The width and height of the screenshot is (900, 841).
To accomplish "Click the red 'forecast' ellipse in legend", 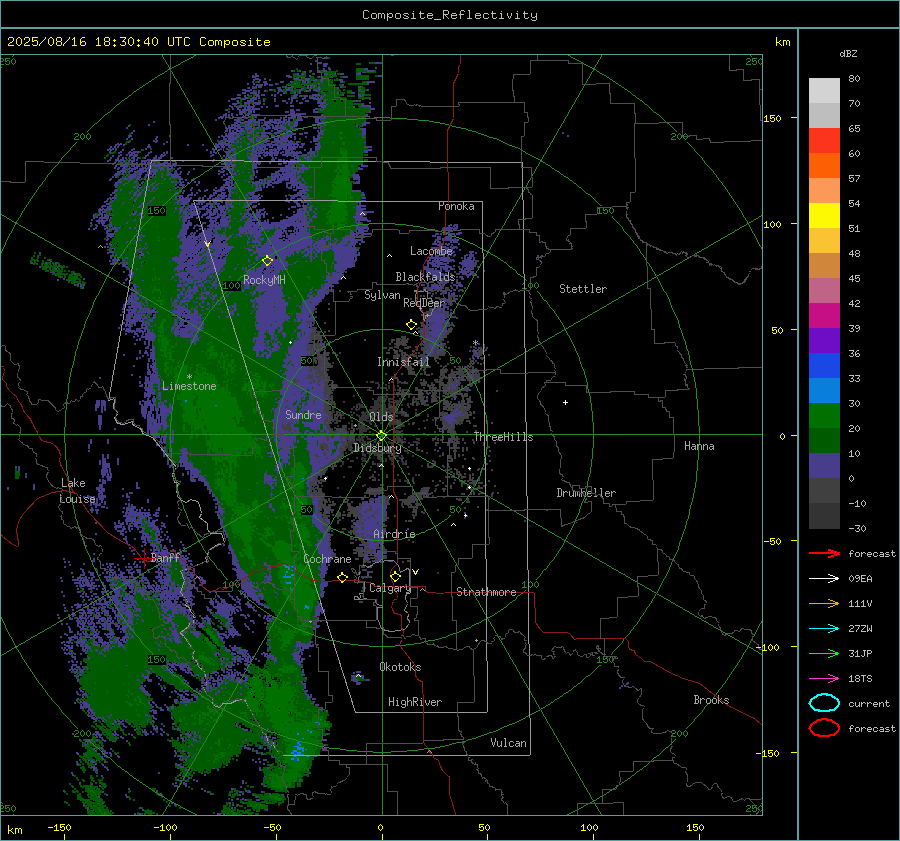I will (x=824, y=728).
